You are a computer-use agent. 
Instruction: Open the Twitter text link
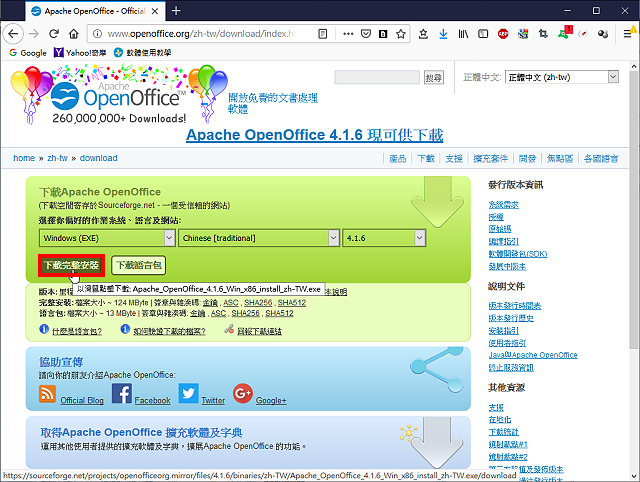pyautogui.click(x=213, y=400)
